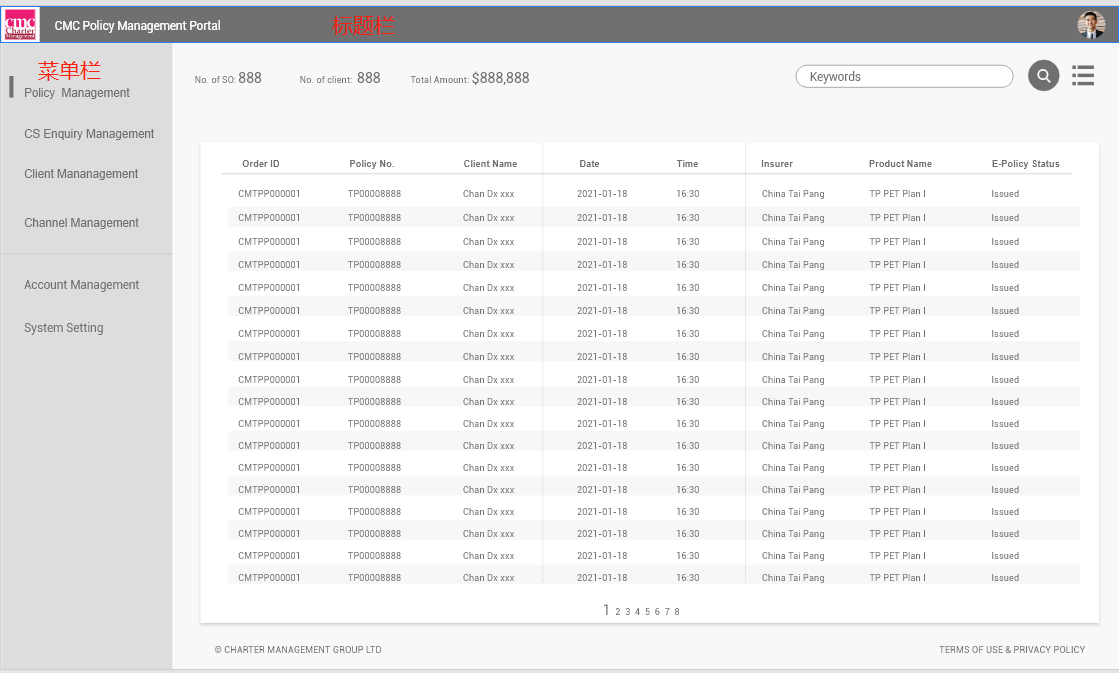Click the Time column header
Viewport: 1119px width, 673px height.
[x=687, y=163]
